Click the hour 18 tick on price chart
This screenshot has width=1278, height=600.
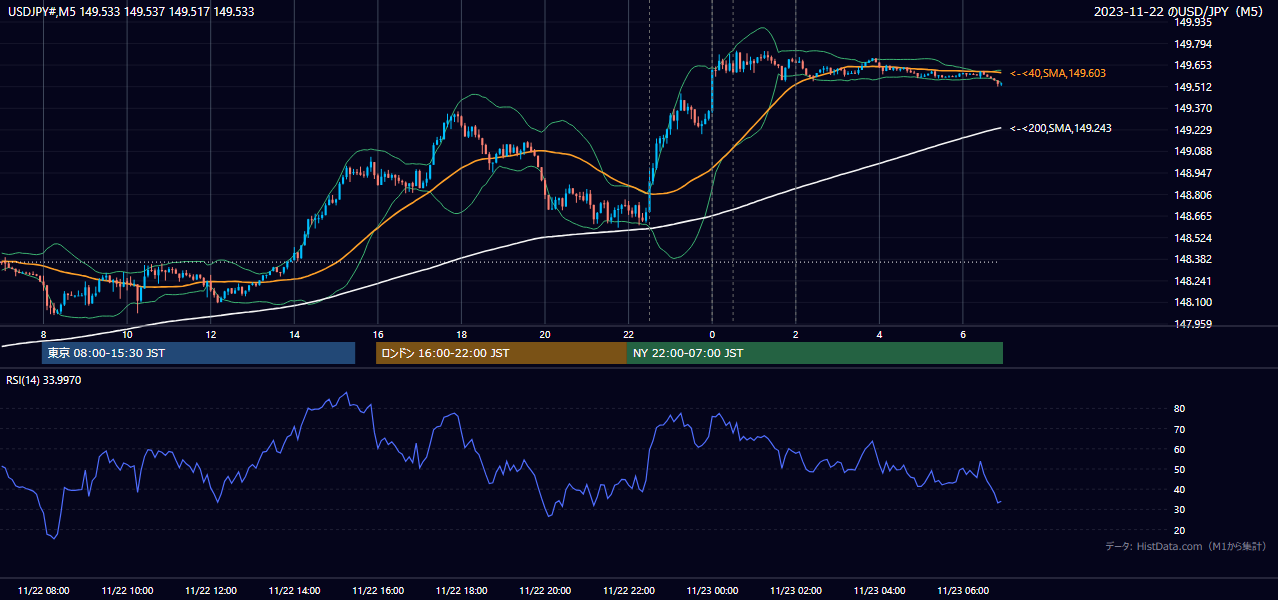pos(461,334)
